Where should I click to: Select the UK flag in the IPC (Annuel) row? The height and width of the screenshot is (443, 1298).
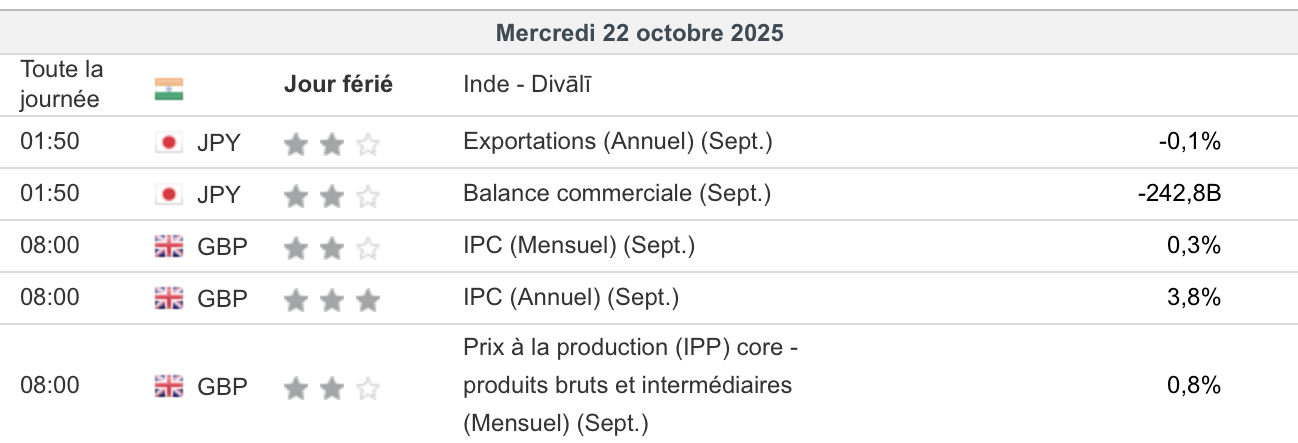point(169,298)
